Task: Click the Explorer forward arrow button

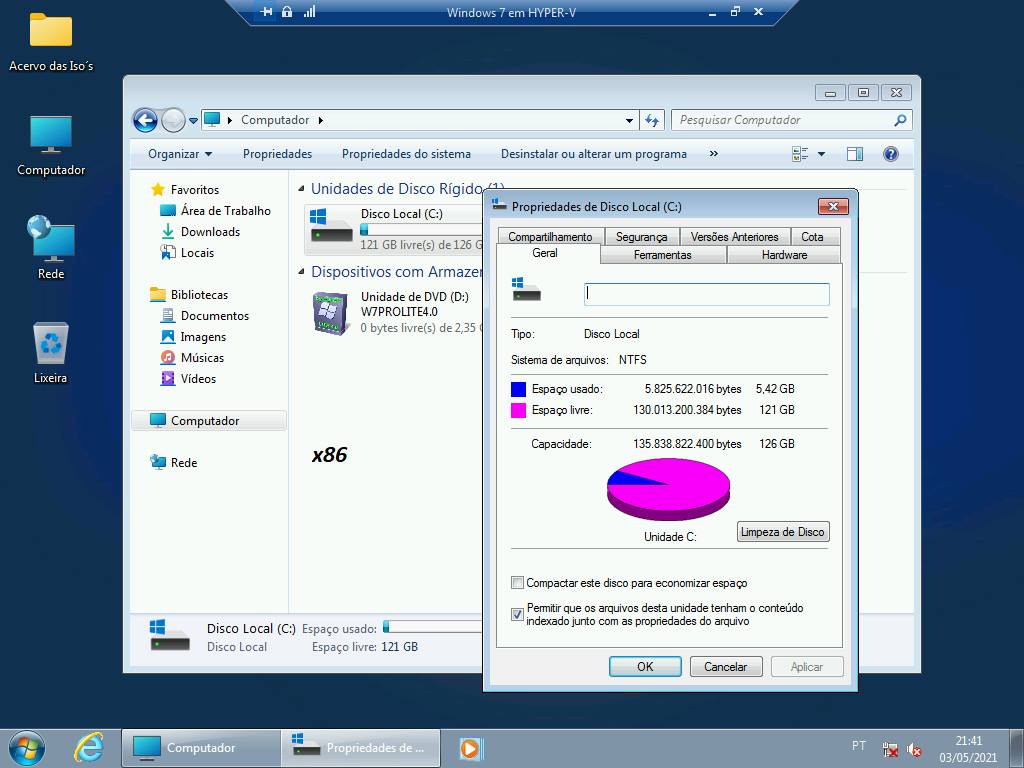Action: pos(173,120)
